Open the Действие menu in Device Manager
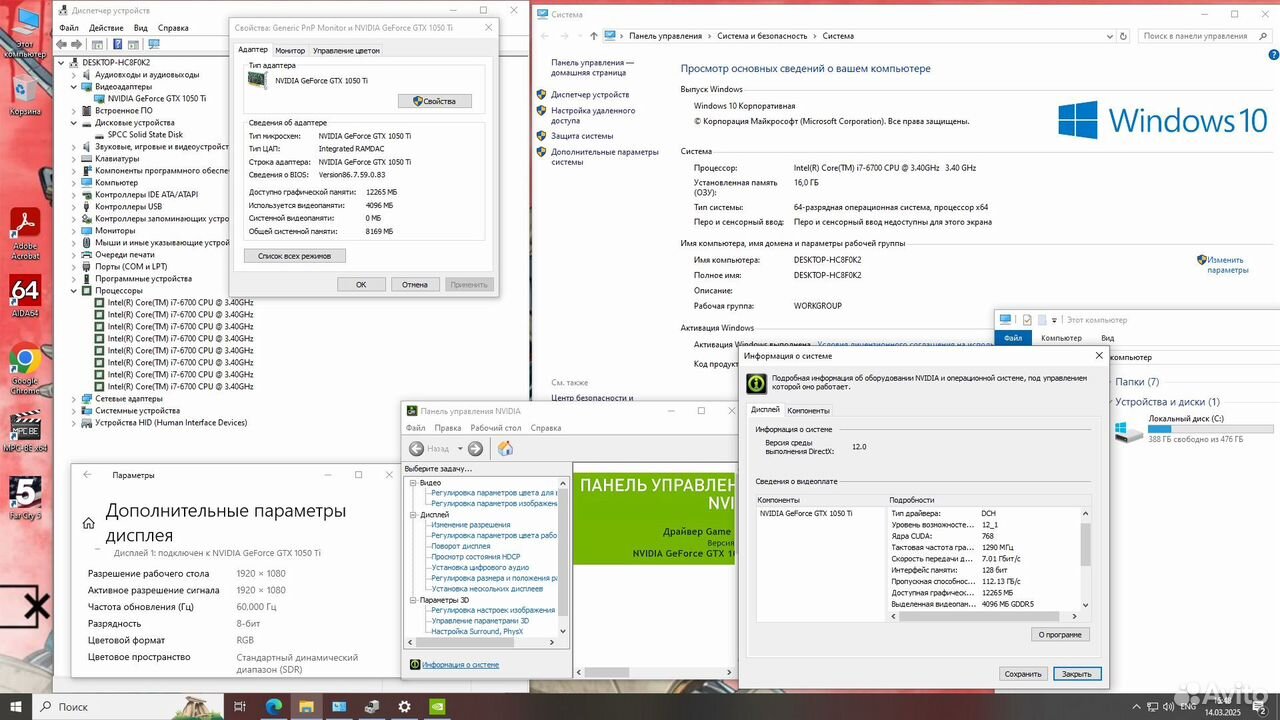This screenshot has height=720, width=1280. pyautogui.click(x=106, y=28)
